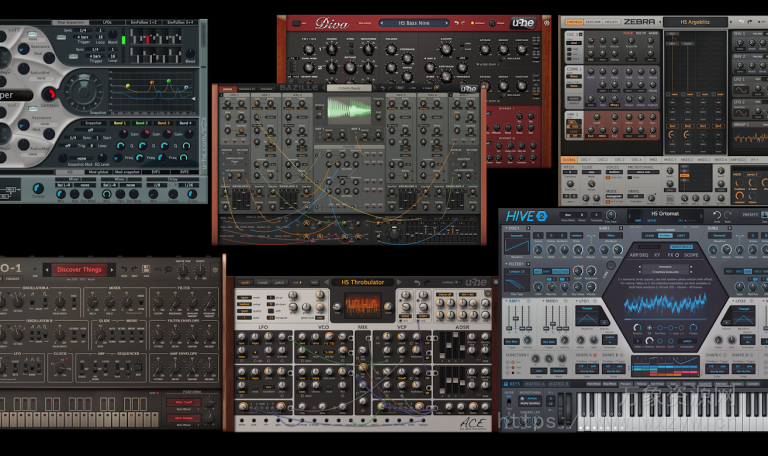Open Zebra's Presets tab
Image resolution: width=768 pixels, height=456 pixels.
(611, 22)
